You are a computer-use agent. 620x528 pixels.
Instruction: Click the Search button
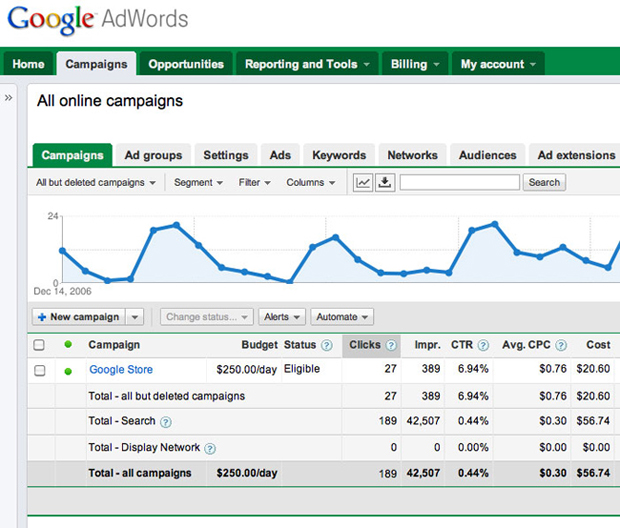544,182
